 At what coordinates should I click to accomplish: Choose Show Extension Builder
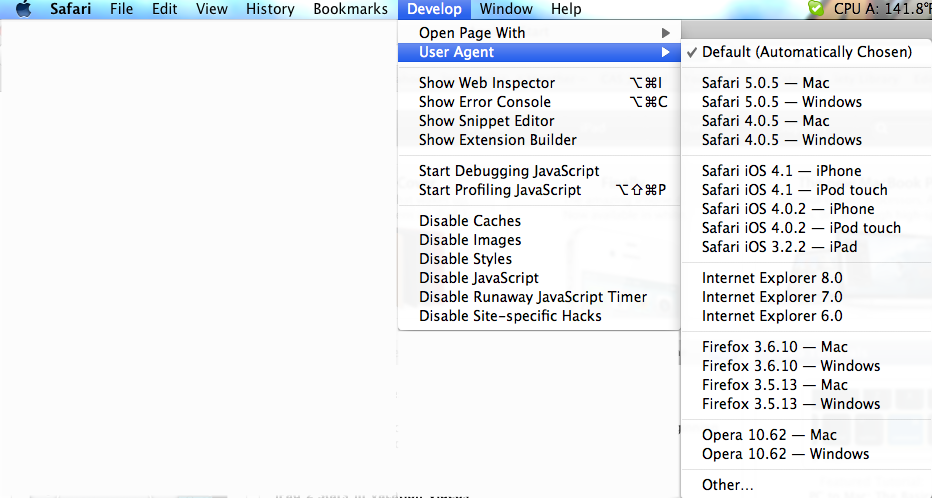pyautogui.click(x=539, y=140)
